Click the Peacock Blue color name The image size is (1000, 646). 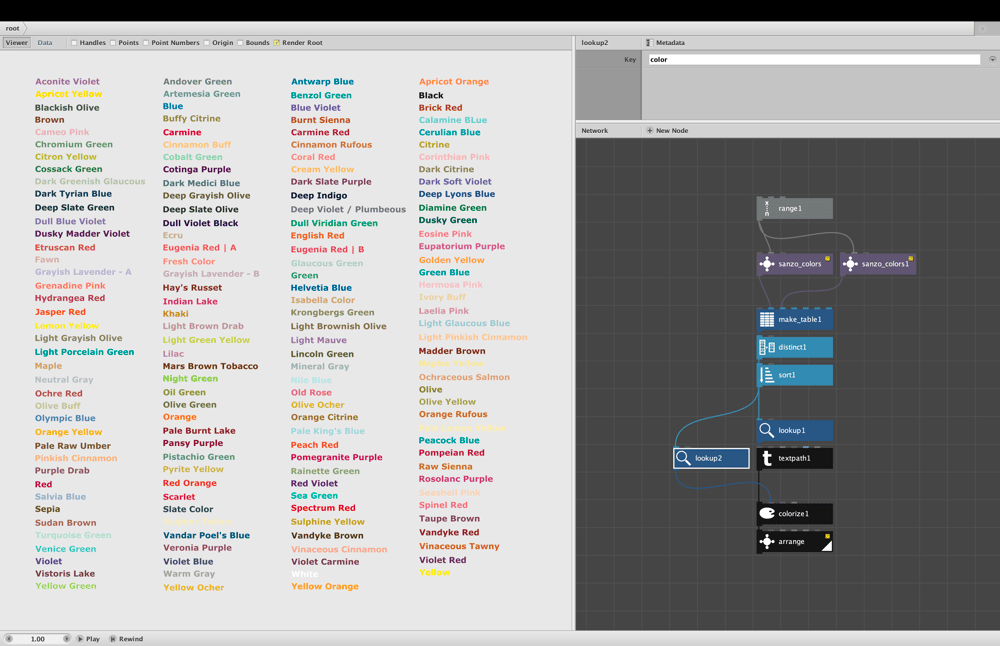pos(449,440)
